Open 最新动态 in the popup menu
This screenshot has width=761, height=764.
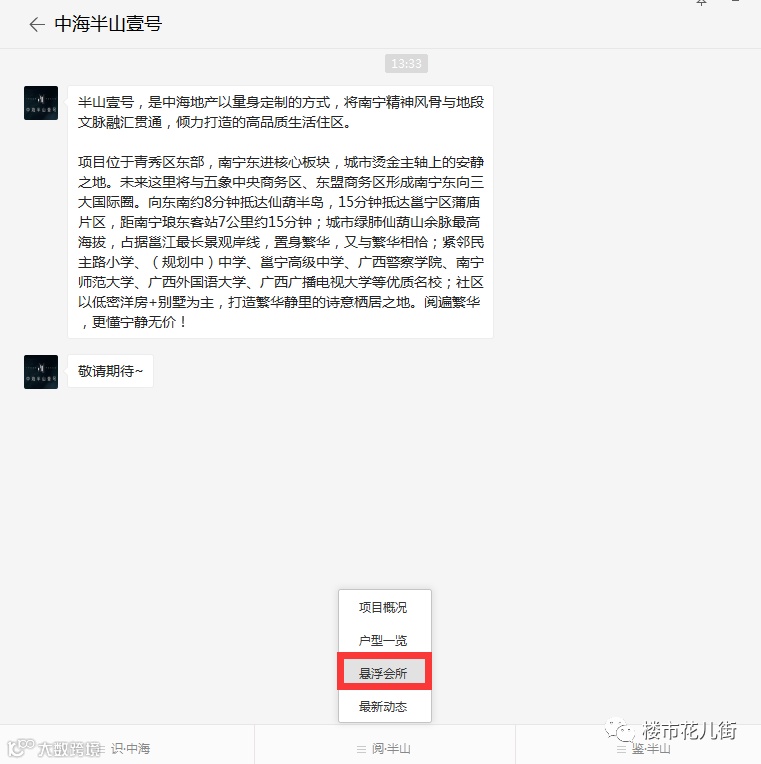click(383, 706)
